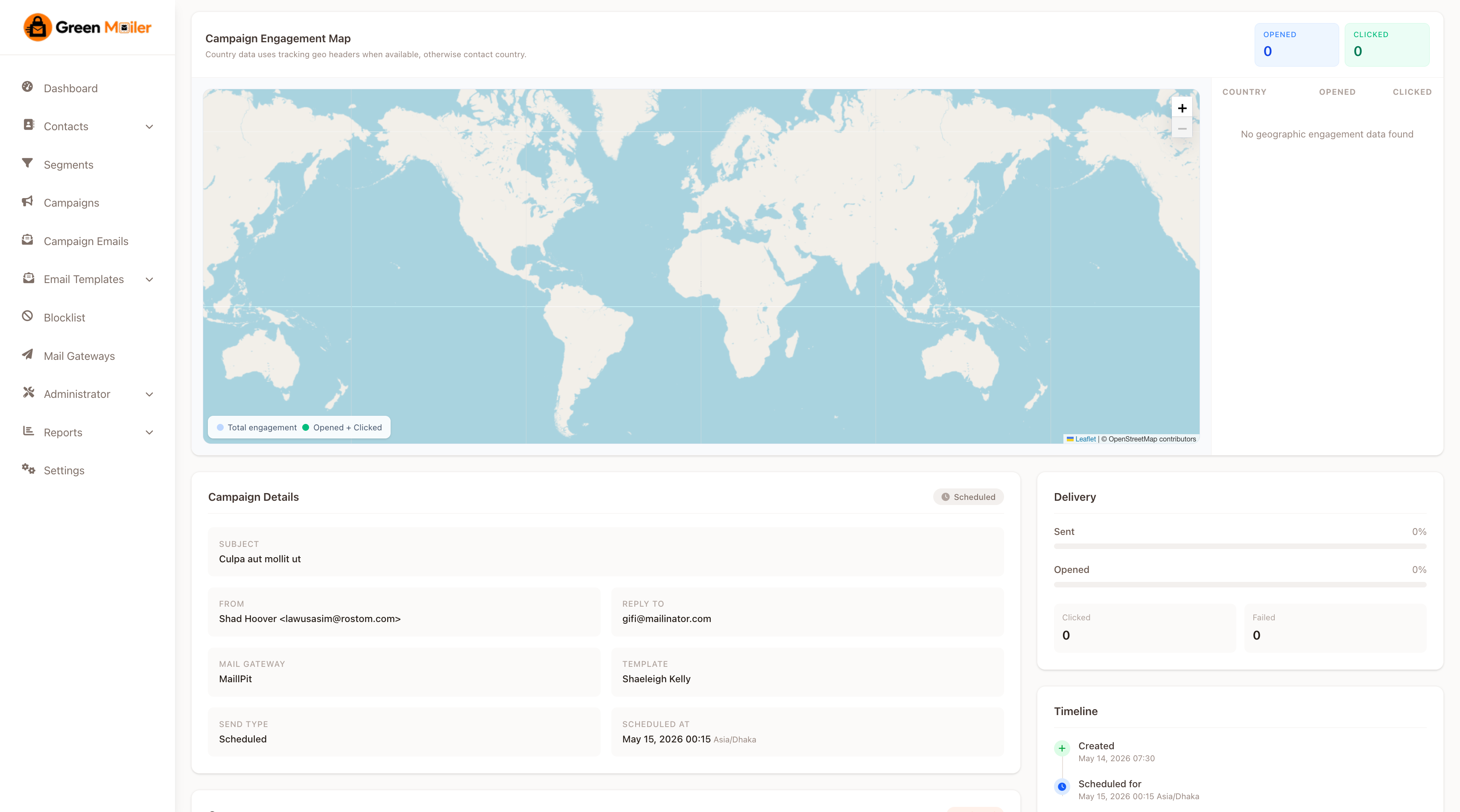Click the Delivery Failed count box
This screenshot has width=1460, height=812.
pyautogui.click(x=1335, y=628)
